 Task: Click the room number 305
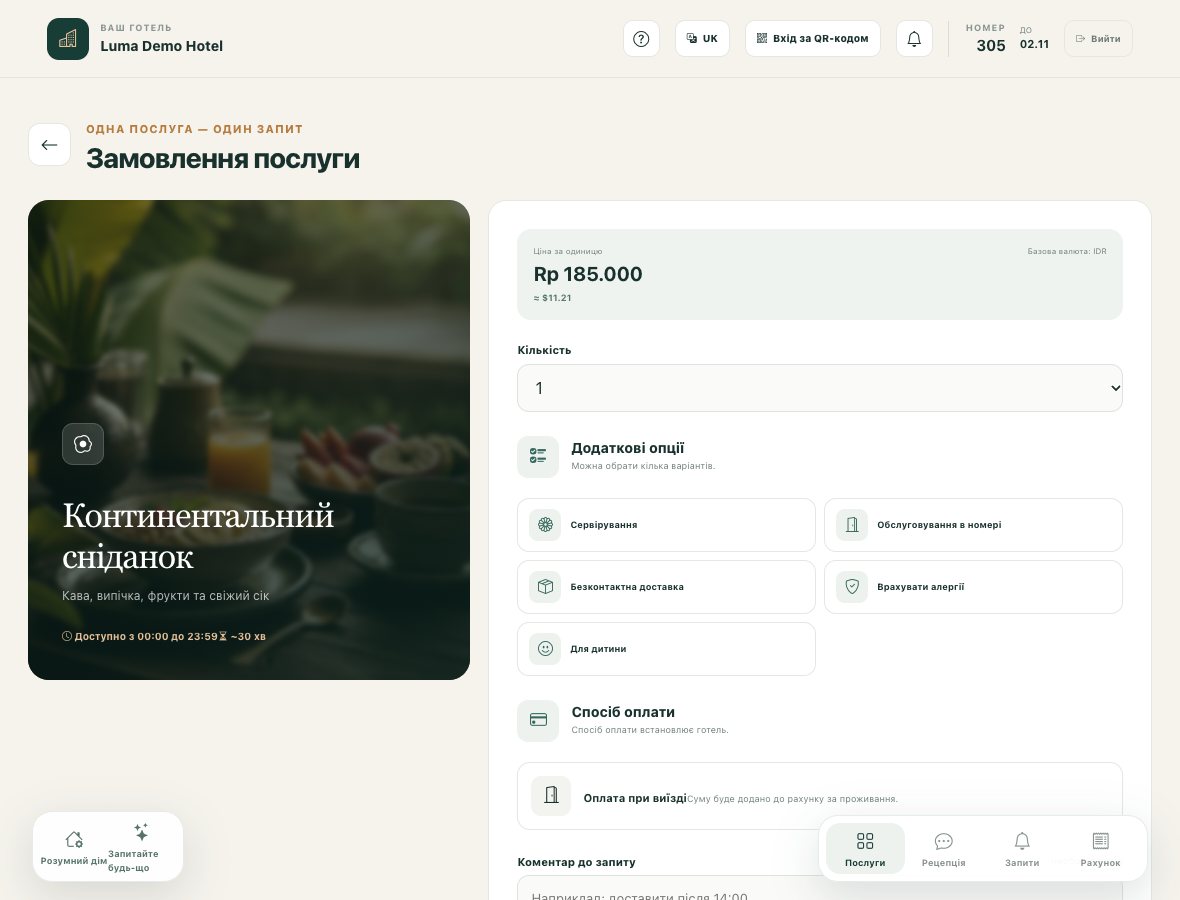[x=990, y=46]
